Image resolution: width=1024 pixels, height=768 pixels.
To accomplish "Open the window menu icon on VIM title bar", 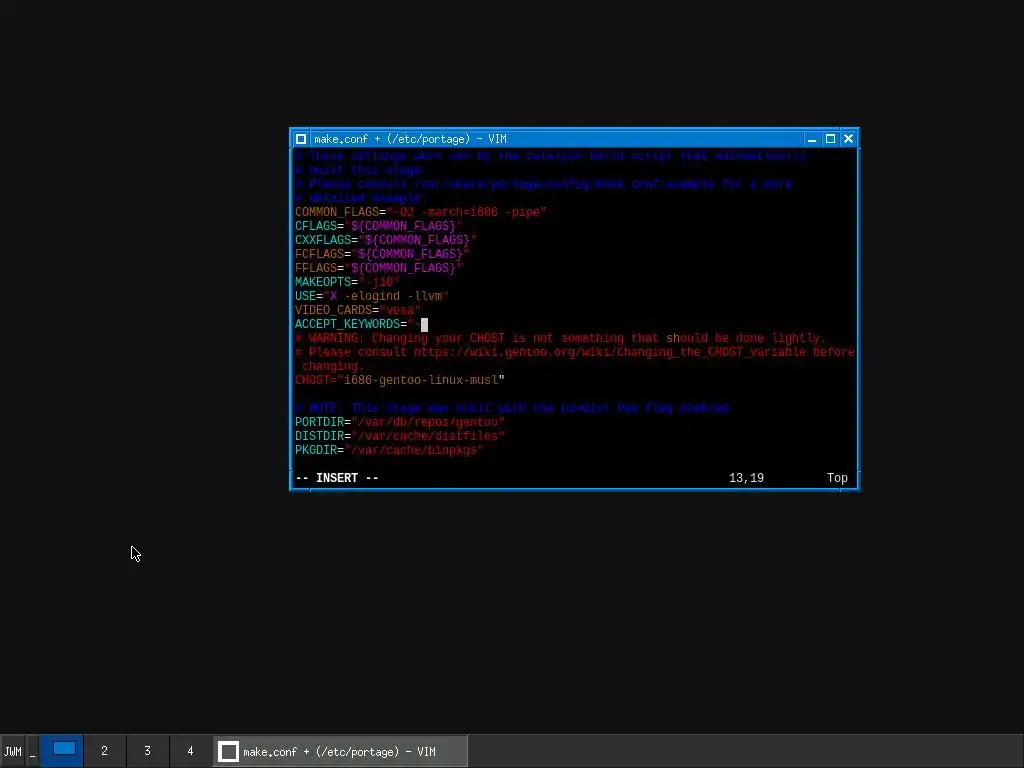I will pos(300,139).
